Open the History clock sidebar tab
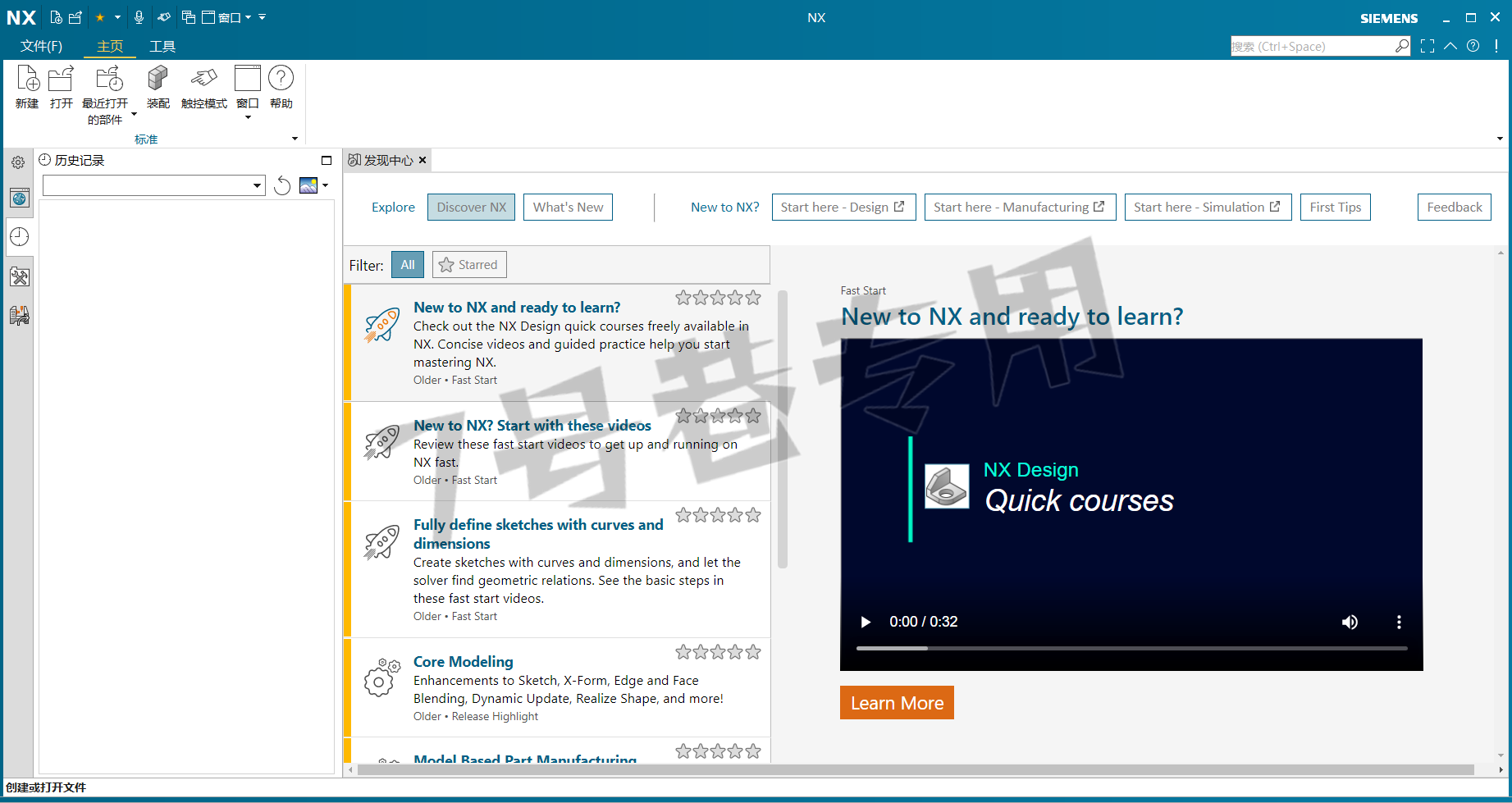The height and width of the screenshot is (803, 1512). (20, 237)
